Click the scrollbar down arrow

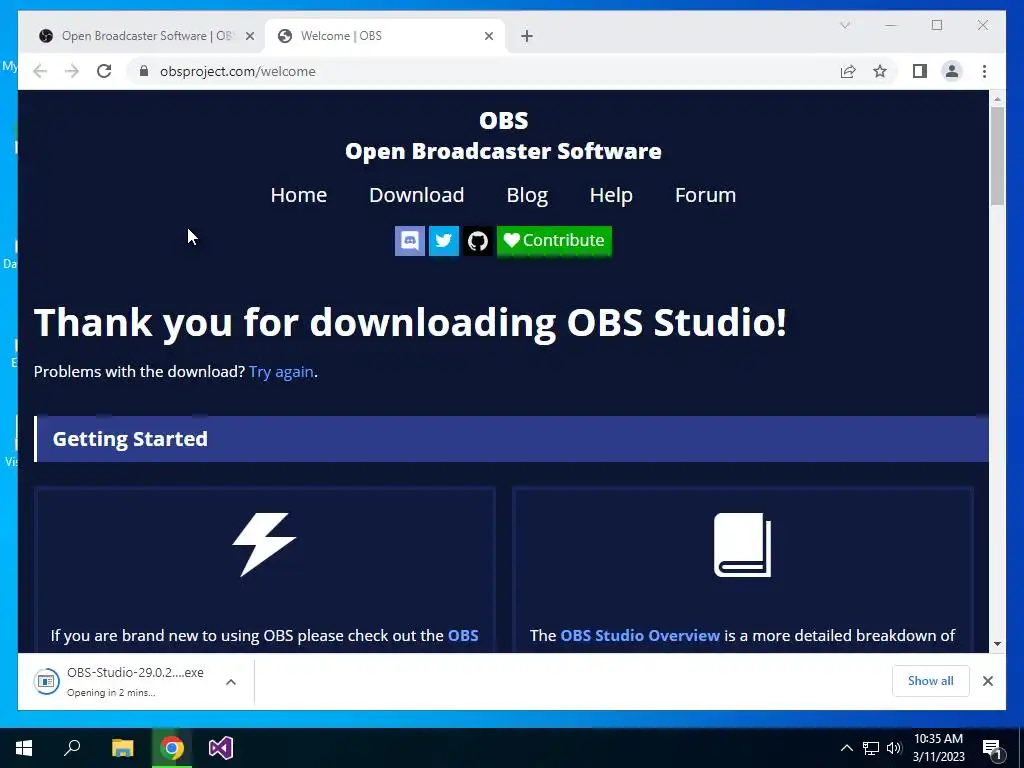tap(997, 644)
